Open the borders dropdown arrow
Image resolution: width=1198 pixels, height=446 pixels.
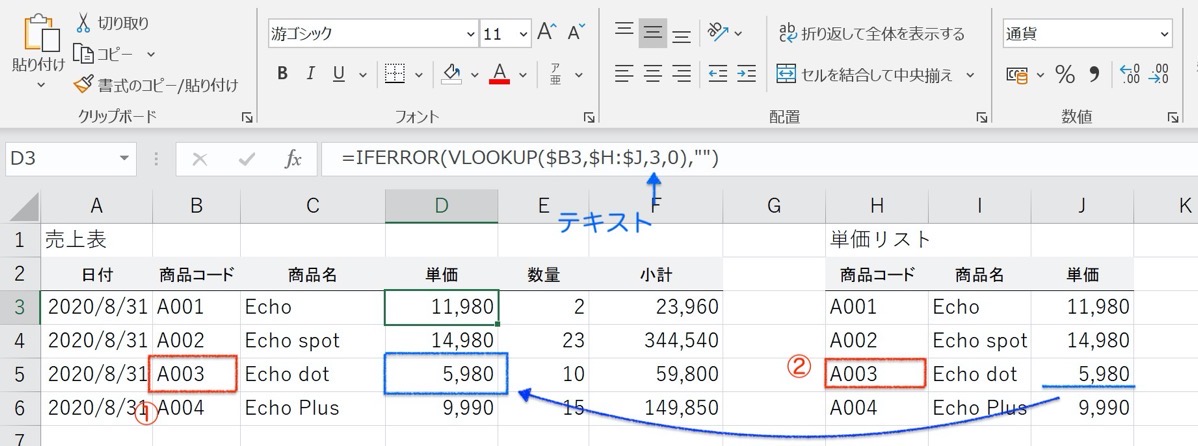tap(419, 75)
